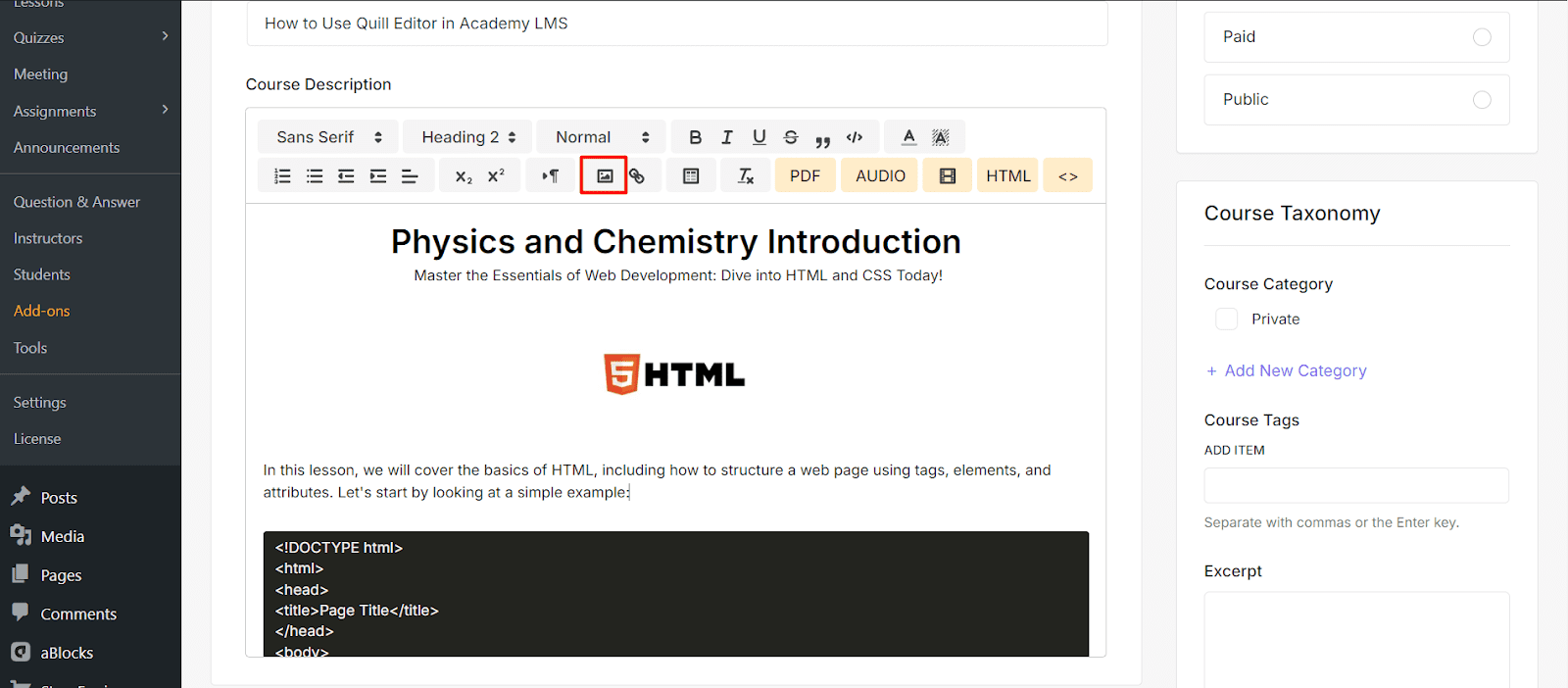Image resolution: width=1568 pixels, height=688 pixels.
Task: Apply strikethrough formatting
Action: [x=791, y=137]
